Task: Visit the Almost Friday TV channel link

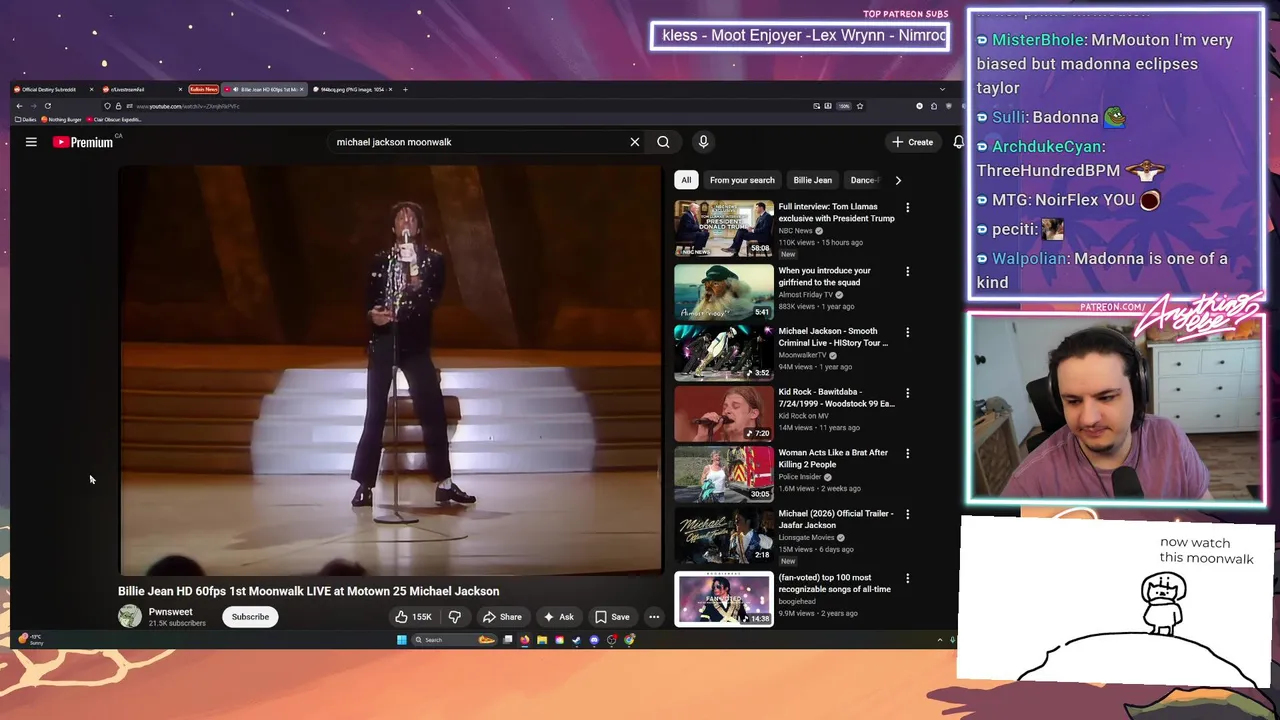Action: point(806,295)
